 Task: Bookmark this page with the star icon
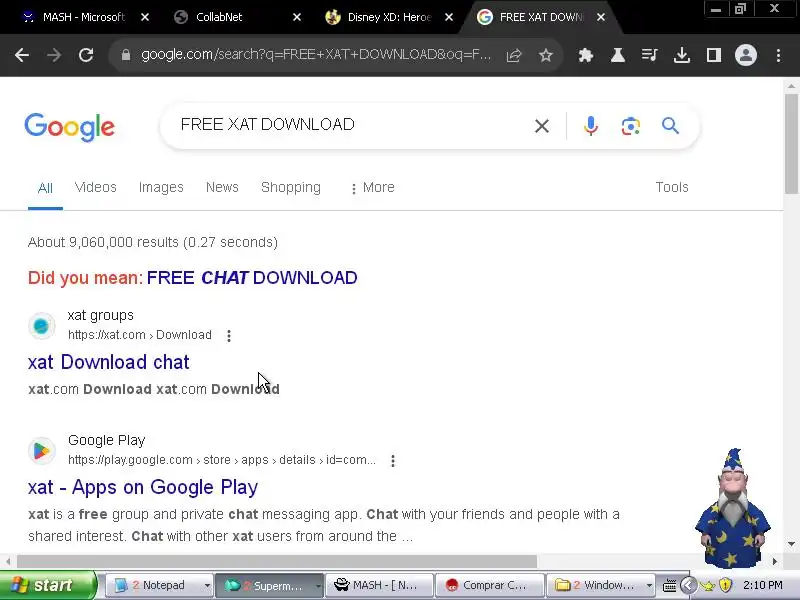[545, 55]
